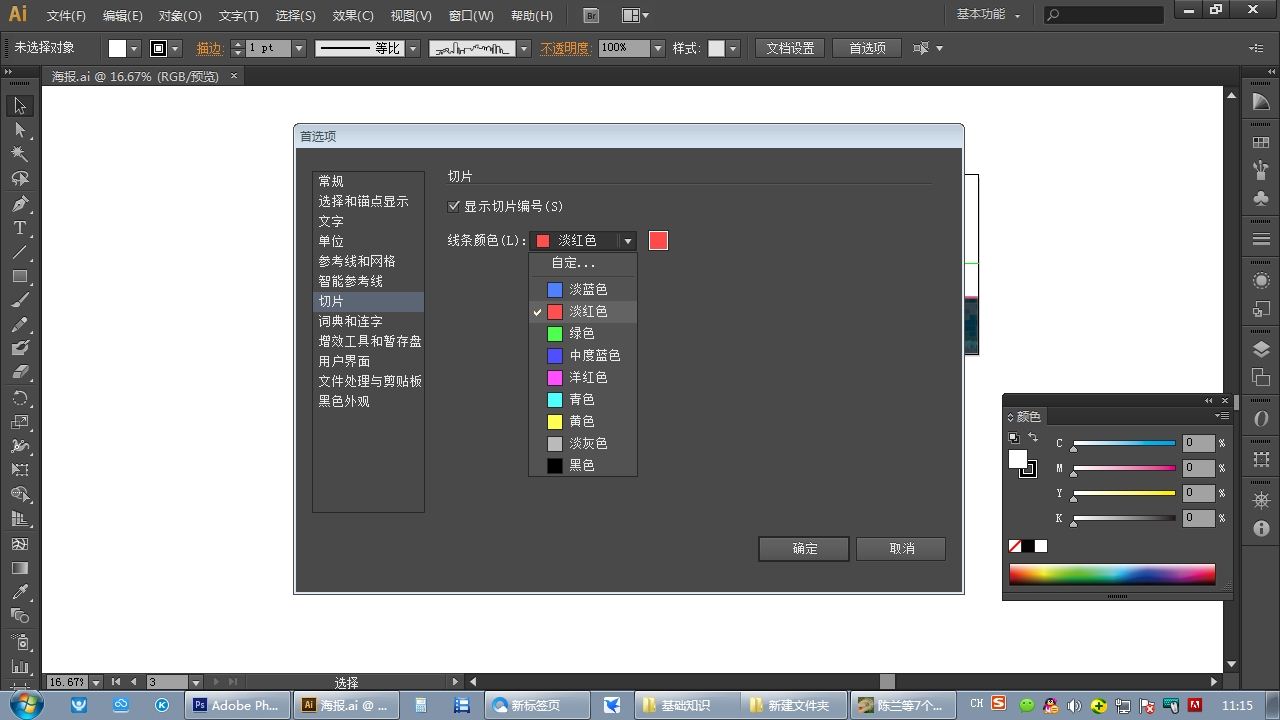The image size is (1280, 720).
Task: Select the Paintbrush tool
Action: 20,300
